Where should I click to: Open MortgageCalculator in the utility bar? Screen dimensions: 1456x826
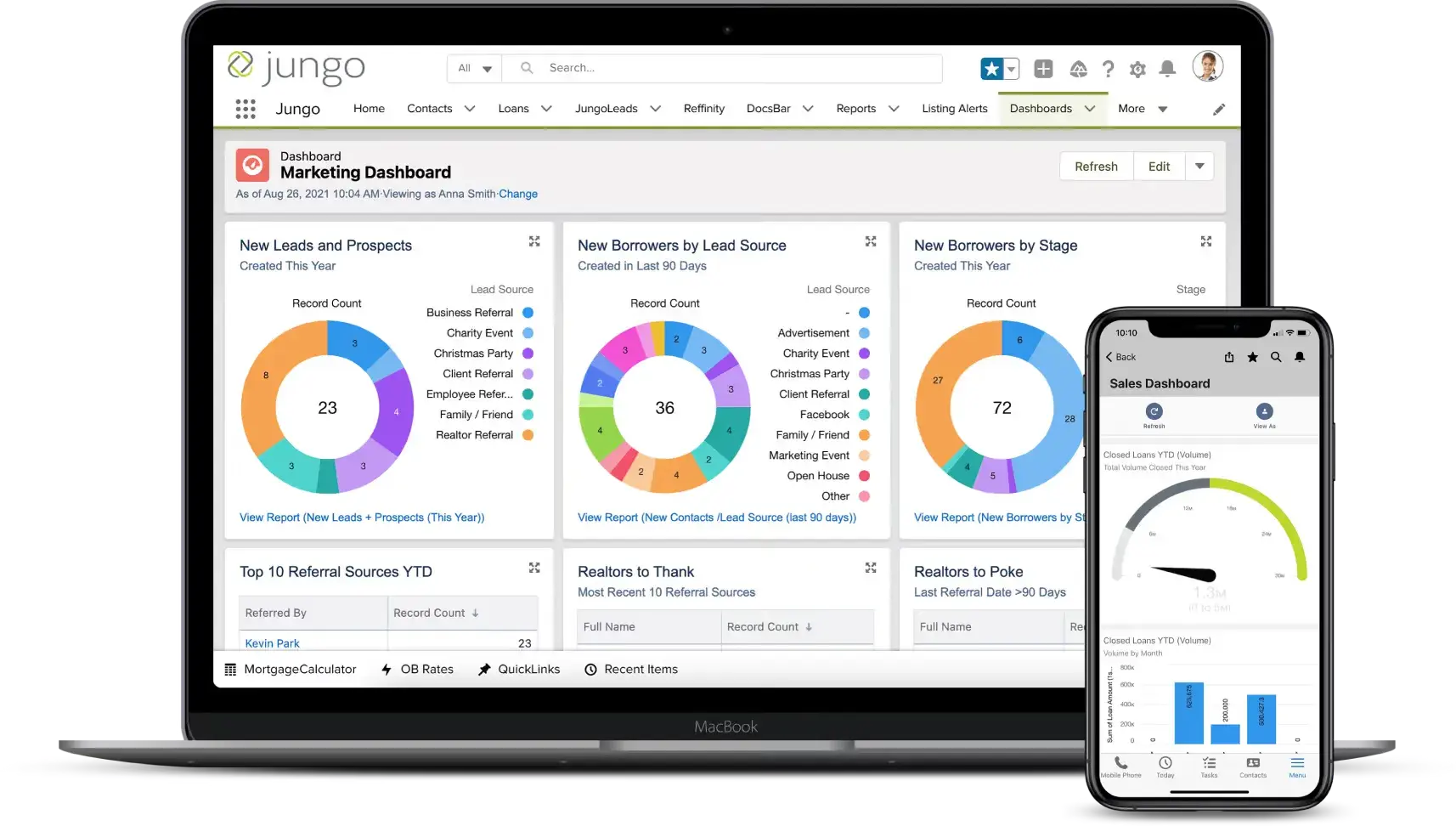(291, 670)
